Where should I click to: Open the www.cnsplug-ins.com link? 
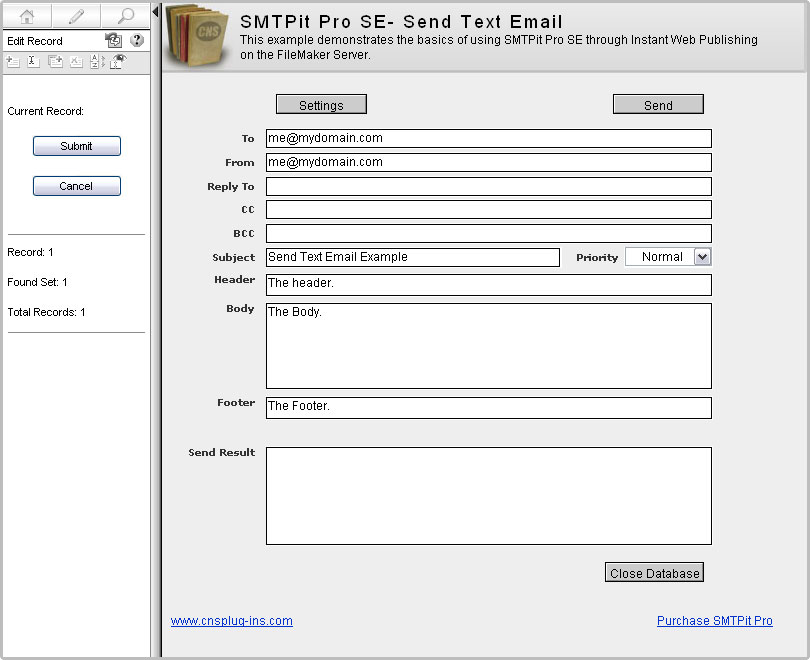(231, 621)
